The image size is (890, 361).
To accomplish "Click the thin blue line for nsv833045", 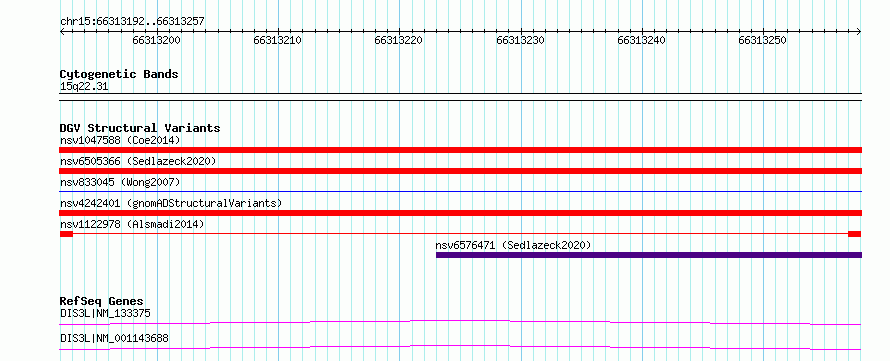I will coord(460,192).
